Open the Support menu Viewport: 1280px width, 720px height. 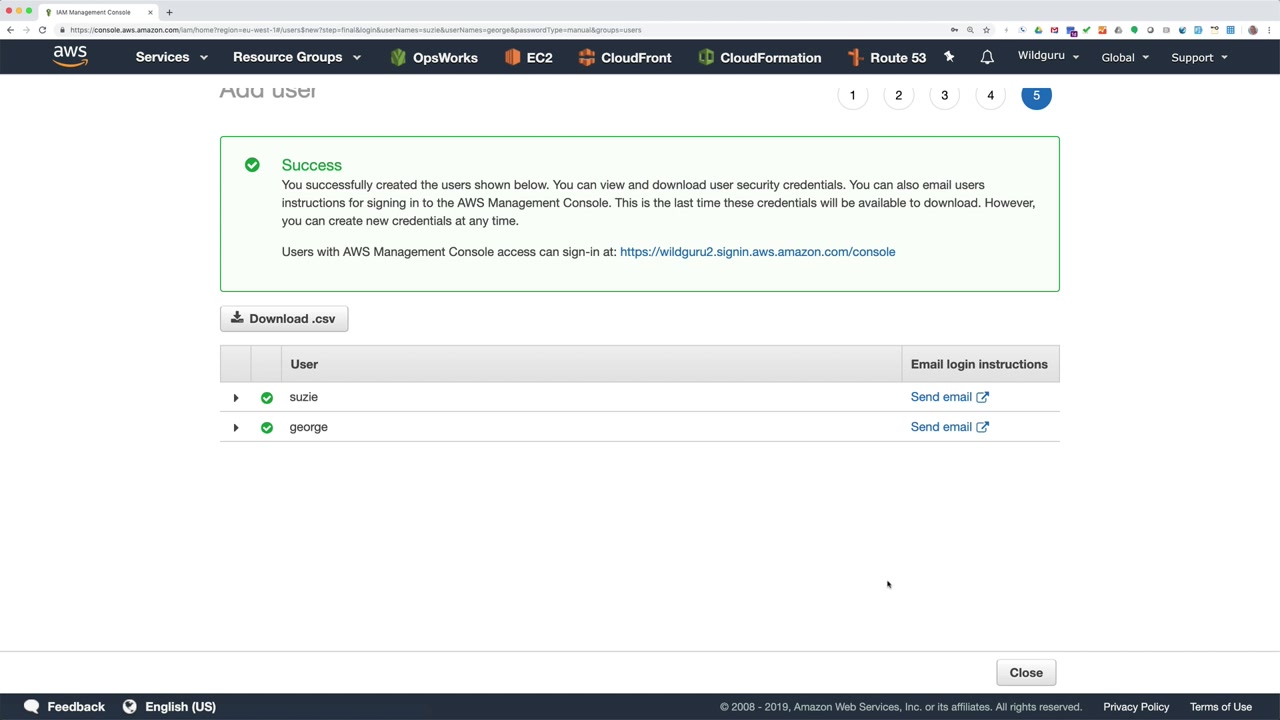(1199, 57)
